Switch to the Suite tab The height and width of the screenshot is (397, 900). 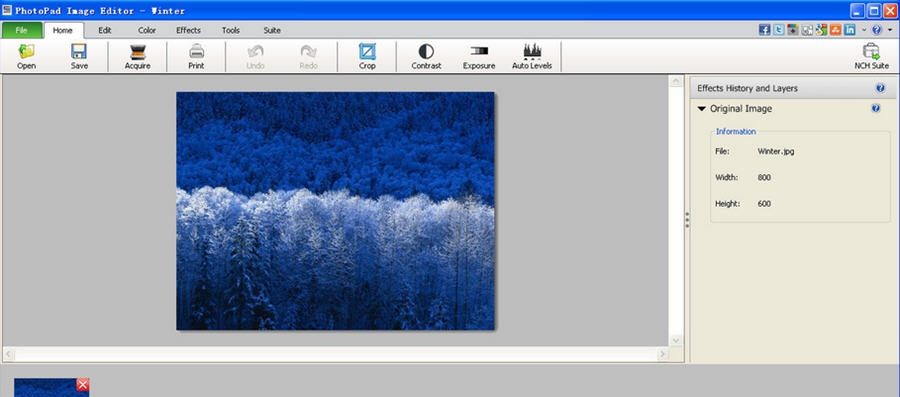[x=272, y=30]
